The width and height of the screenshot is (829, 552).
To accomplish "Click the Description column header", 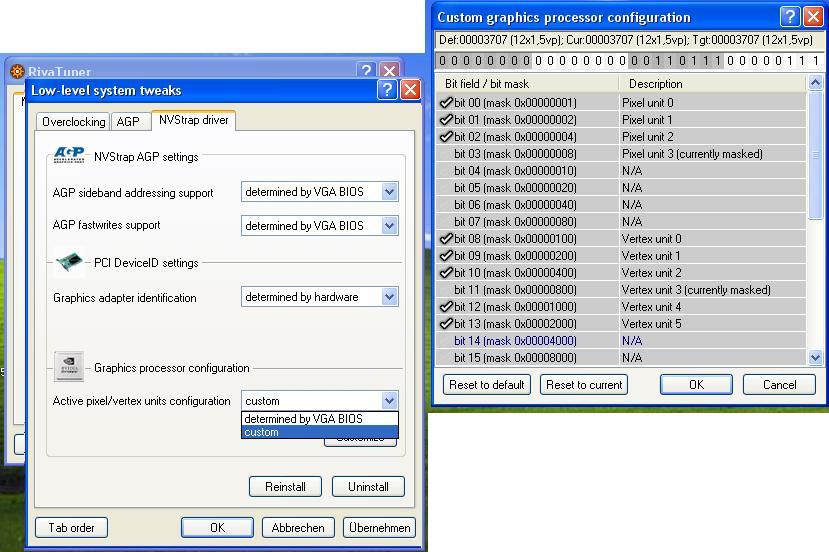I will (712, 84).
